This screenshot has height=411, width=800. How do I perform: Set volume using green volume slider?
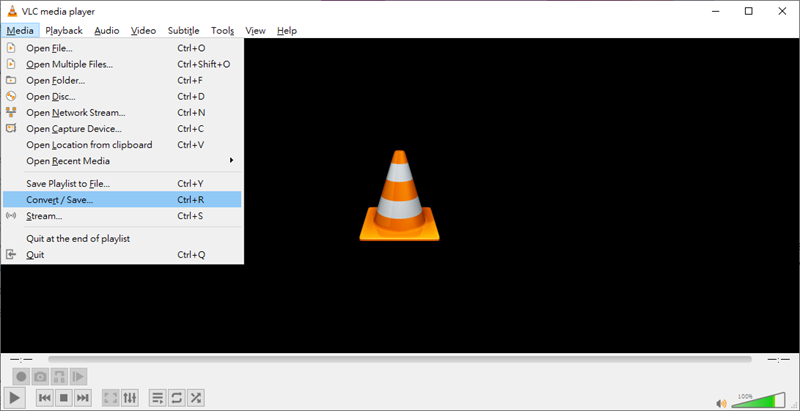pyautogui.click(x=758, y=400)
